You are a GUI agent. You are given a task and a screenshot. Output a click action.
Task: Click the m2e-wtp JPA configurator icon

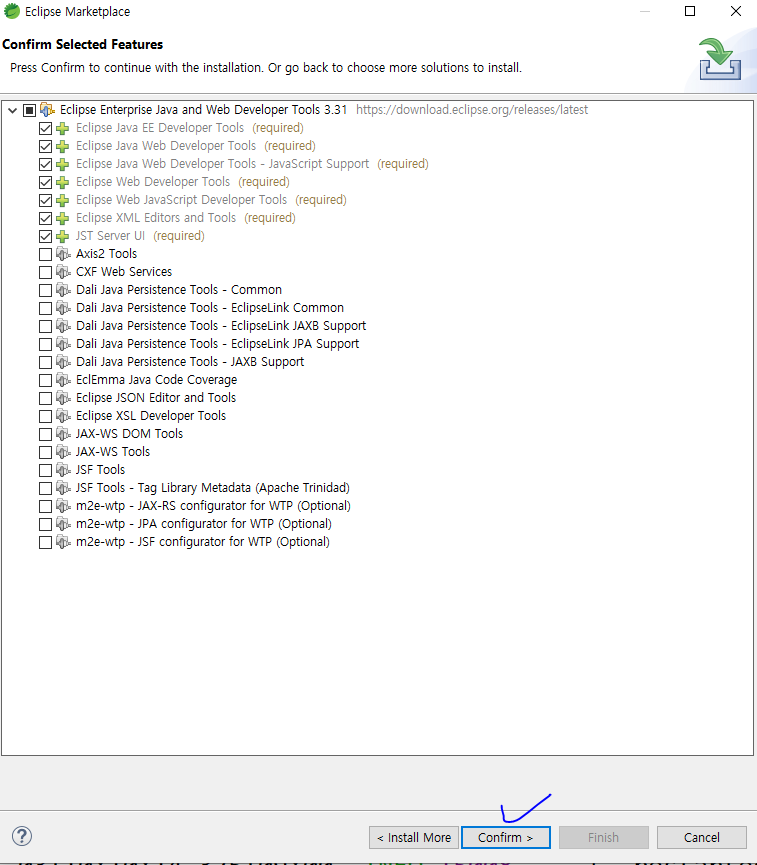[x=63, y=524]
